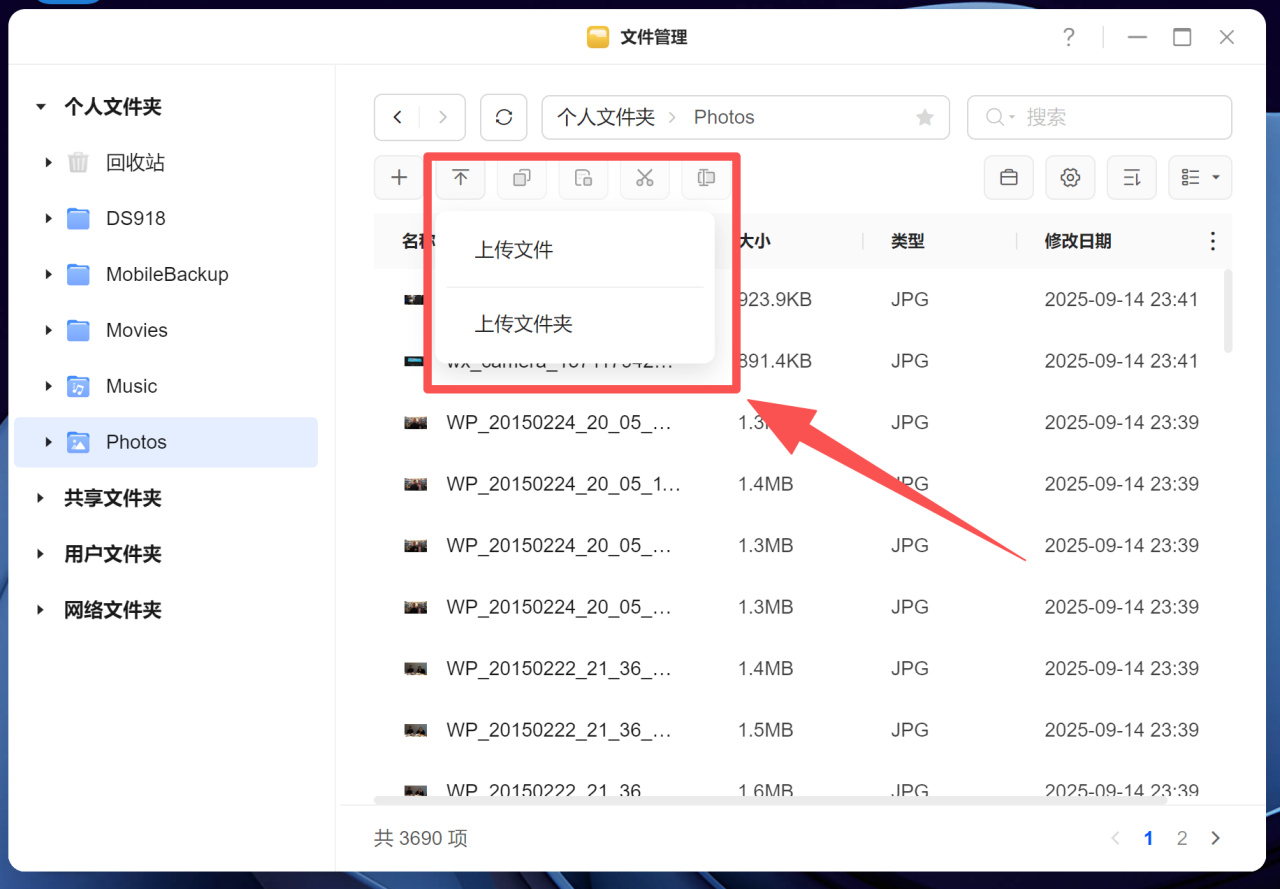Collapse the 个人文件夹 tree node
Viewport: 1280px width, 889px height.
click(x=41, y=106)
